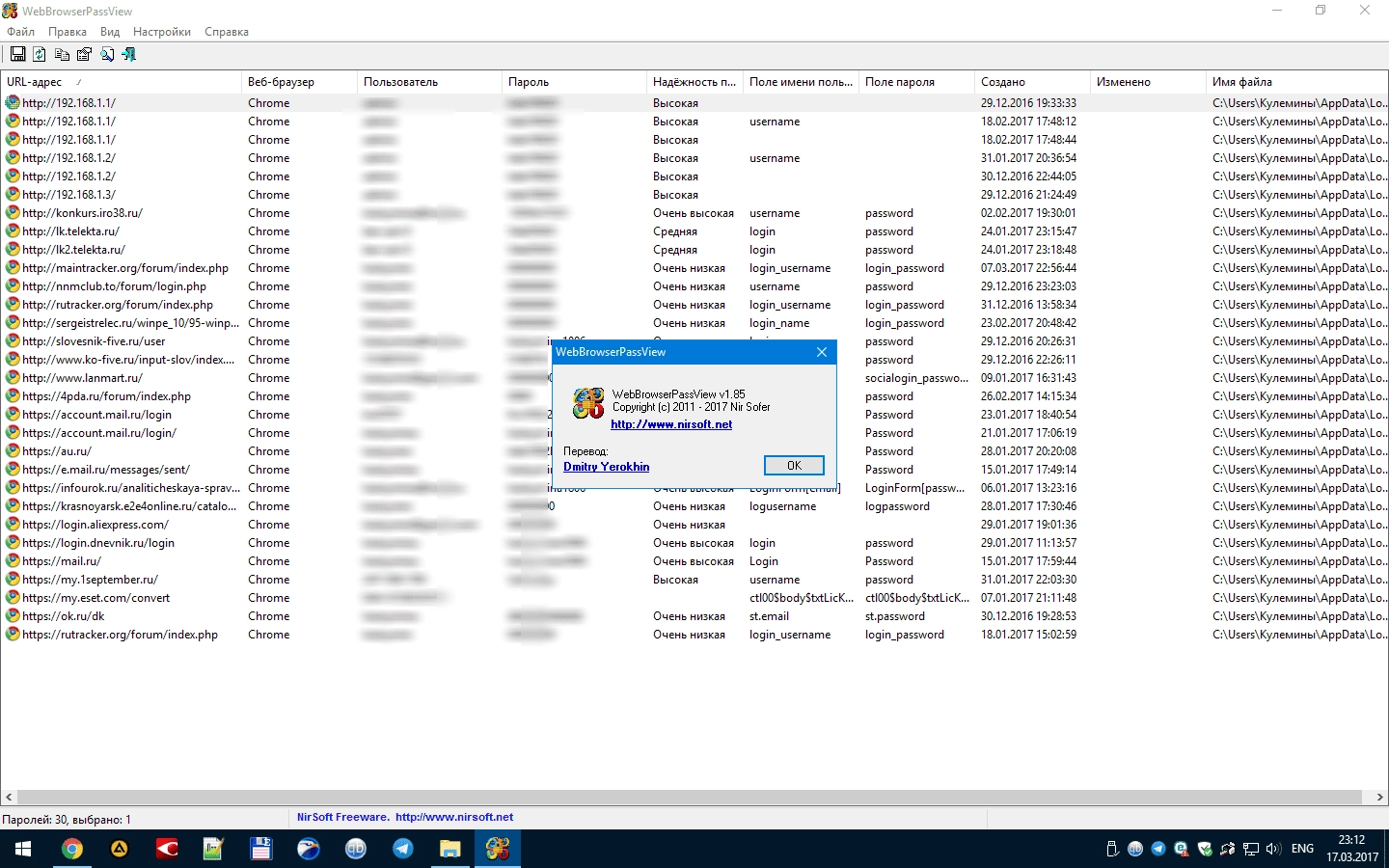Image resolution: width=1389 pixels, height=868 pixels.
Task: Click the horizontal scrollbar thumb
Action: (x=691, y=798)
